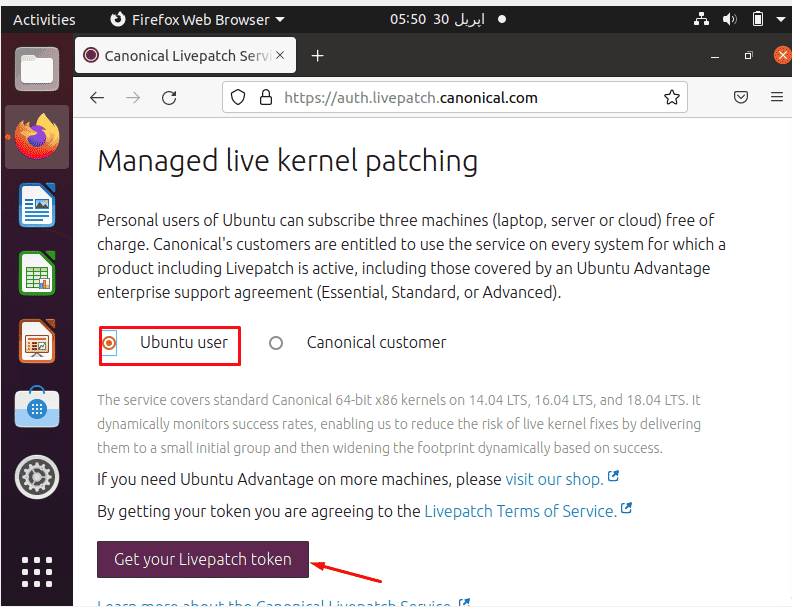This screenshot has width=792, height=607.
Task: Open the clock and calendar panel
Action: pos(437,20)
